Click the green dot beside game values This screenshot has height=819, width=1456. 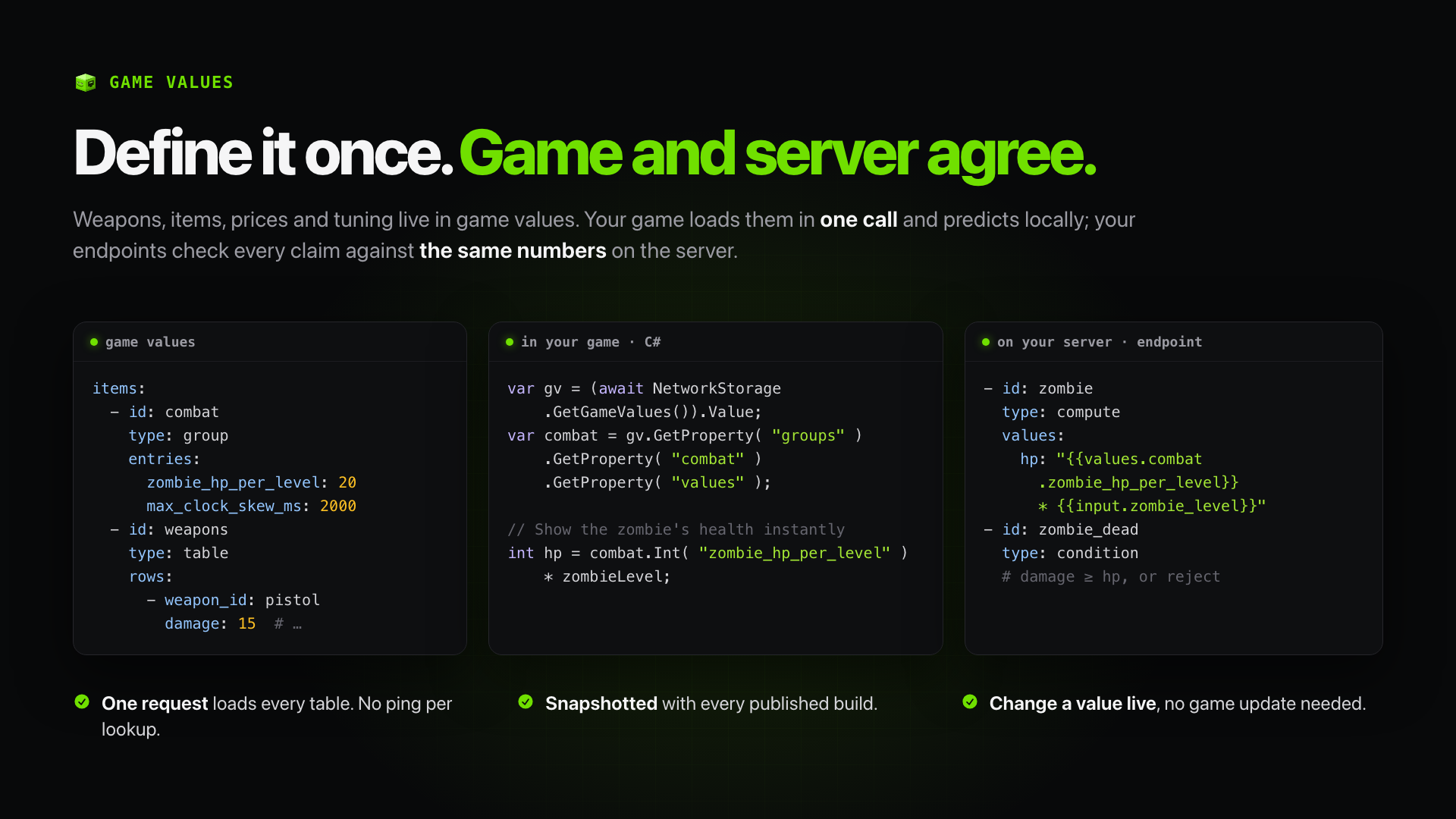(94, 342)
